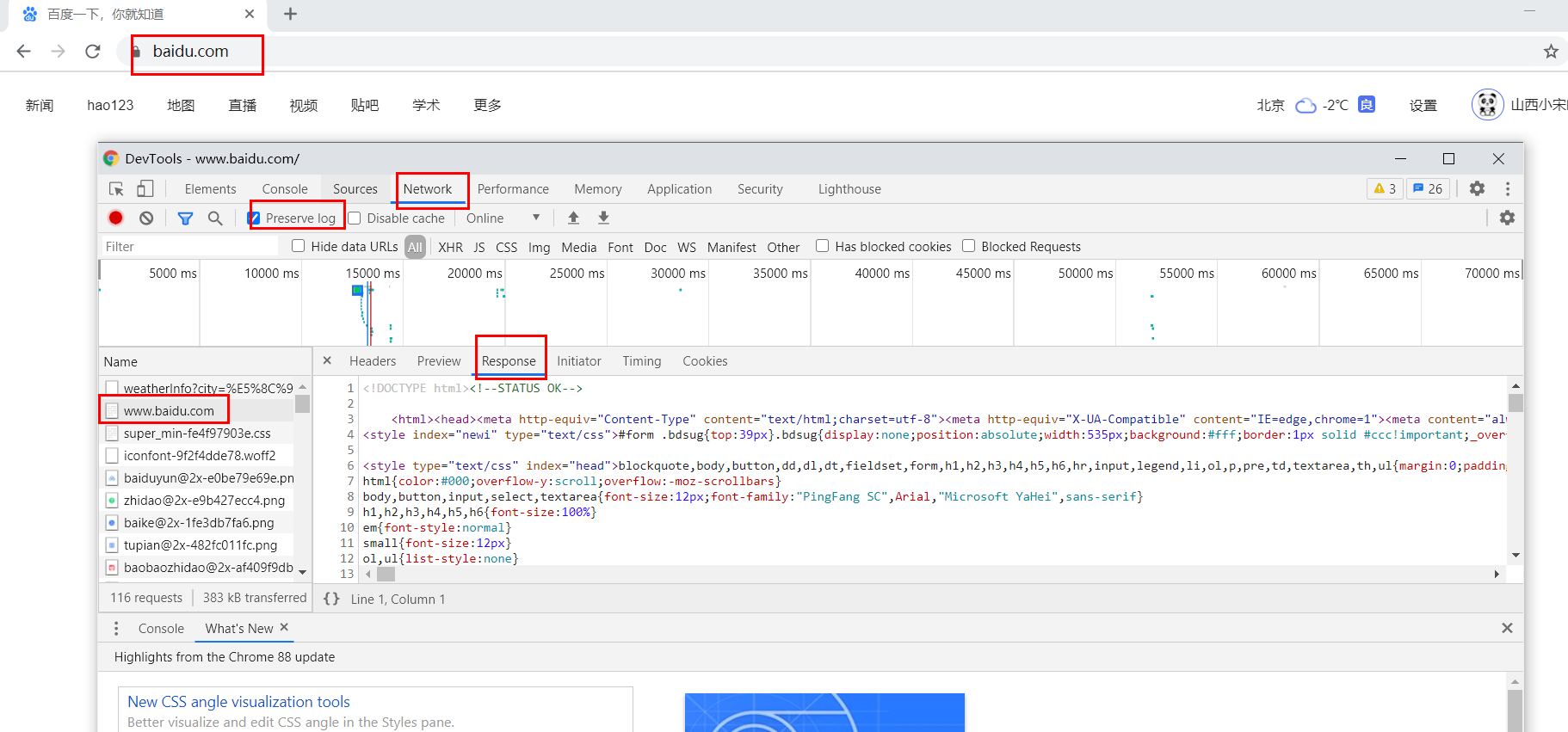The width and height of the screenshot is (1568, 732).
Task: View the request Cookies tab
Action: (705, 361)
